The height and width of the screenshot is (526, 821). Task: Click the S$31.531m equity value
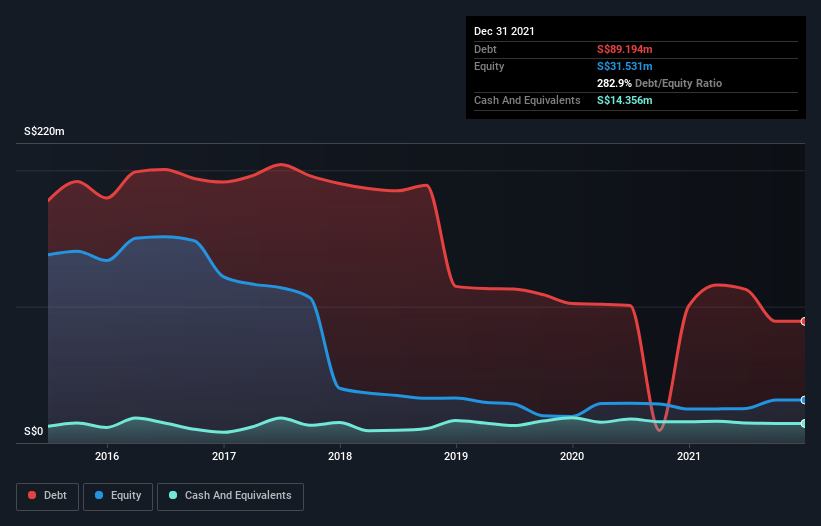(625, 66)
